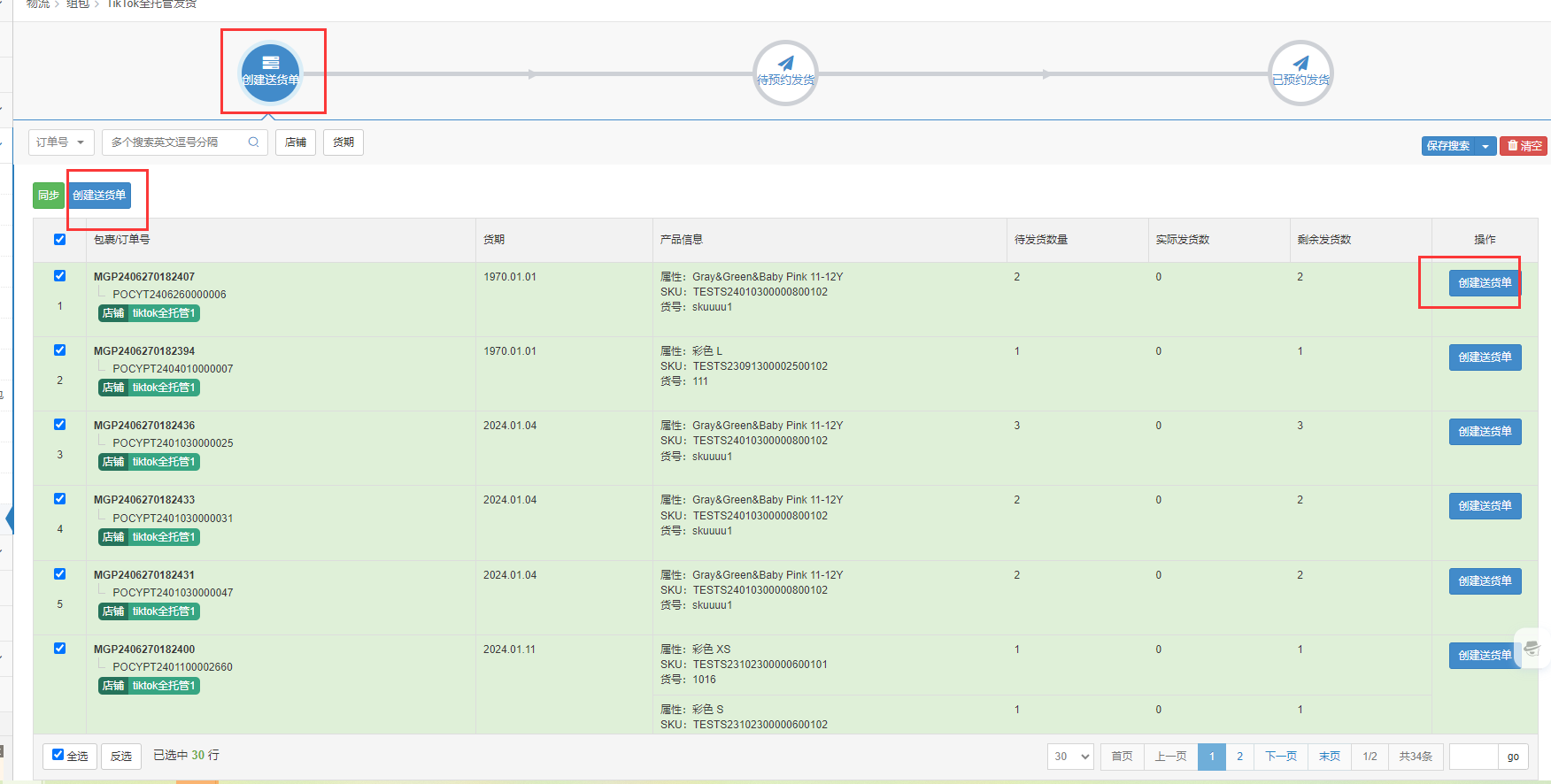1551x784 pixels.
Task: Create delivery note for MGP2406270182431
Action: pyautogui.click(x=1485, y=581)
